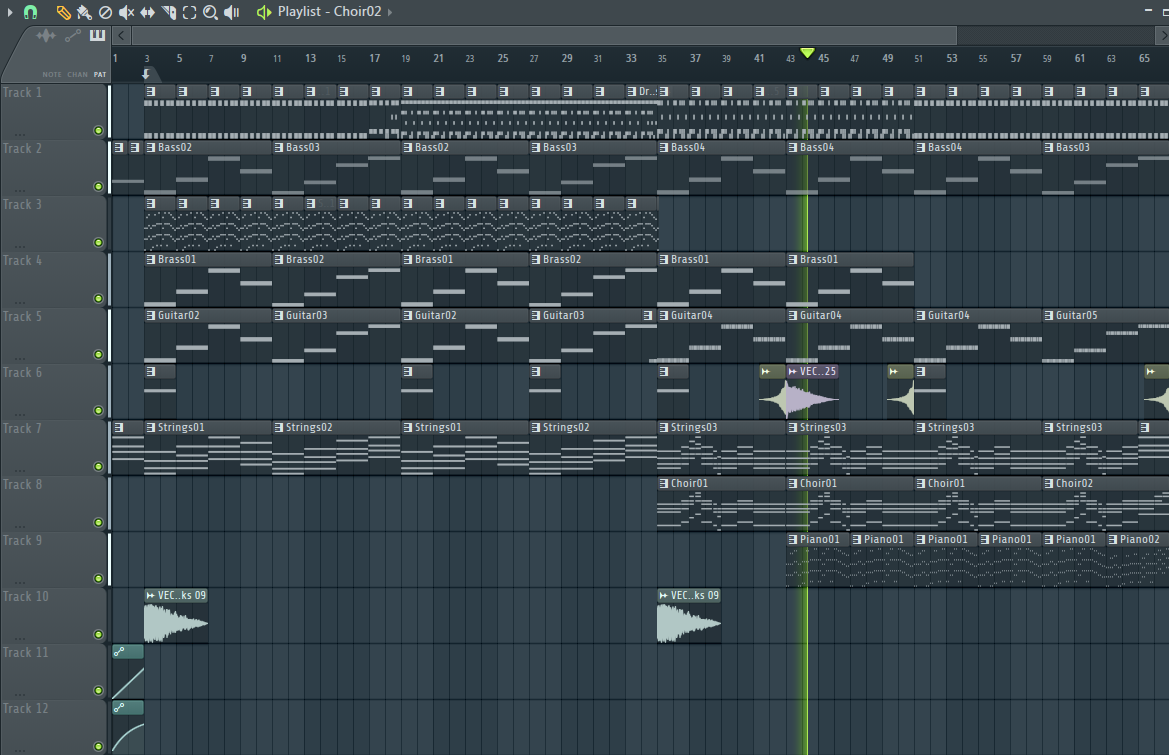Viewport: 1169px width, 755px height.
Task: Click the Track 11 automation ramp clip
Action: tap(127, 672)
